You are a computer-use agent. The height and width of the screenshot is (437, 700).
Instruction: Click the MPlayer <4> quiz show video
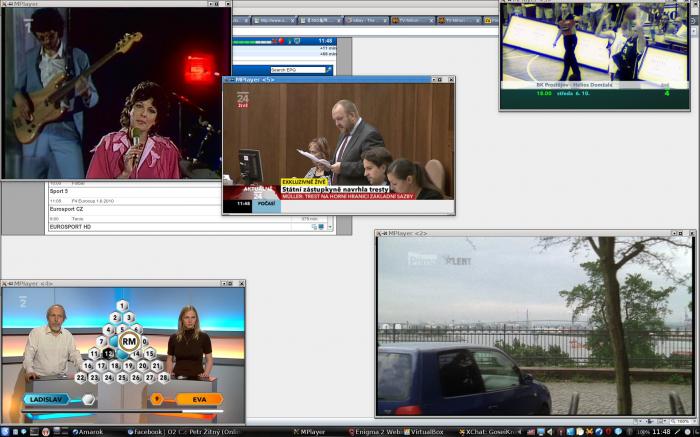pyautogui.click(x=123, y=355)
